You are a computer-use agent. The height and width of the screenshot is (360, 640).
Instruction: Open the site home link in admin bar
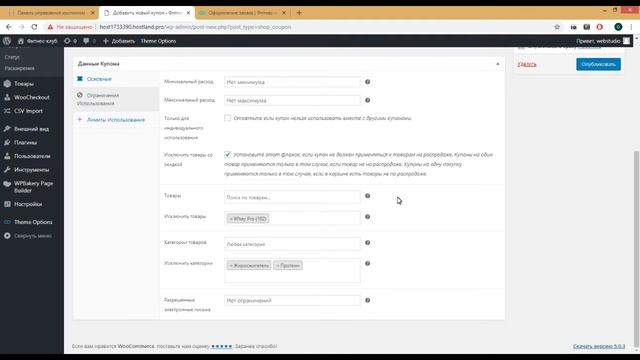pos(37,41)
